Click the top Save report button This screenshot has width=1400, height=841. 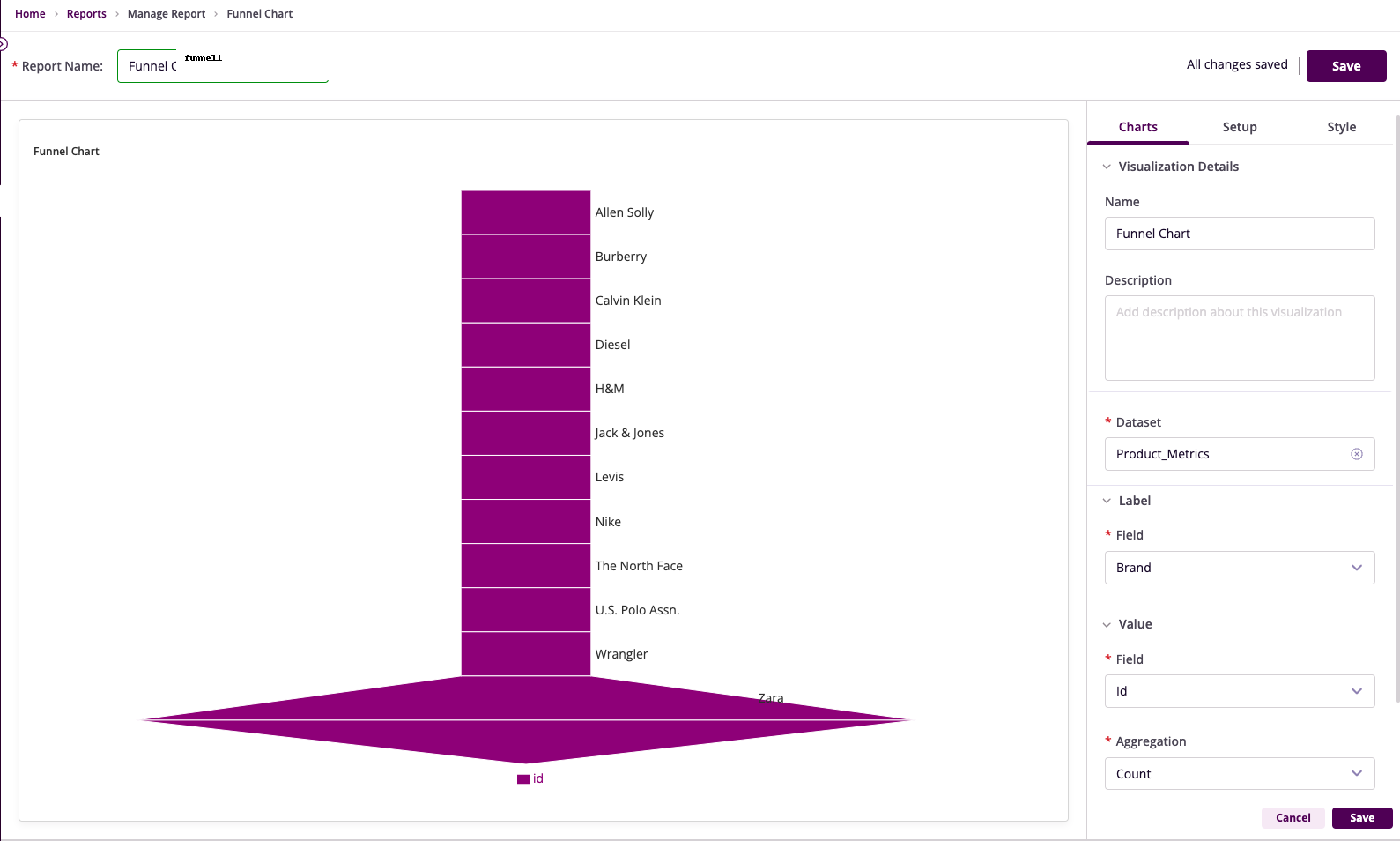[x=1345, y=66]
